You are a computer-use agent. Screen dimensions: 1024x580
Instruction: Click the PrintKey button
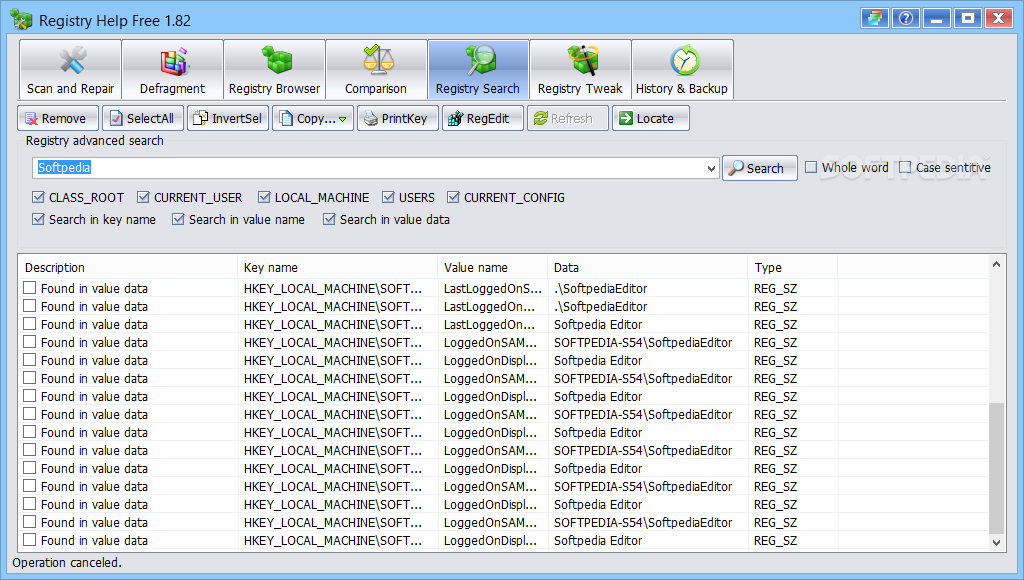(x=398, y=118)
